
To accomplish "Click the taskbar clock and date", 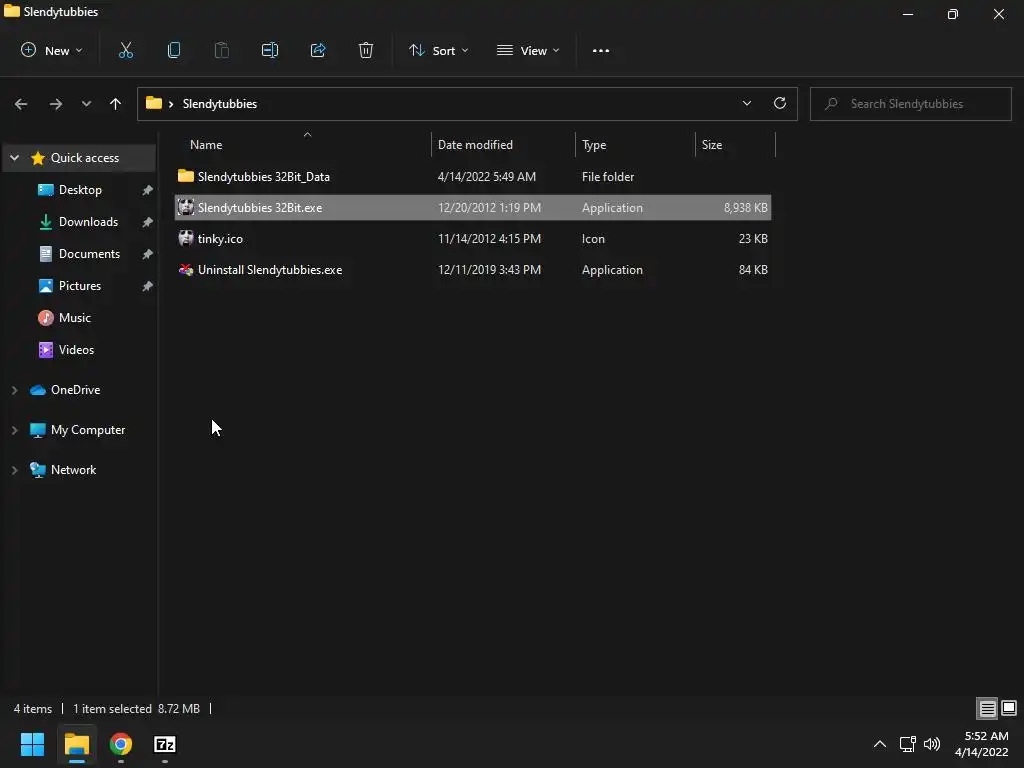I will tap(982, 744).
